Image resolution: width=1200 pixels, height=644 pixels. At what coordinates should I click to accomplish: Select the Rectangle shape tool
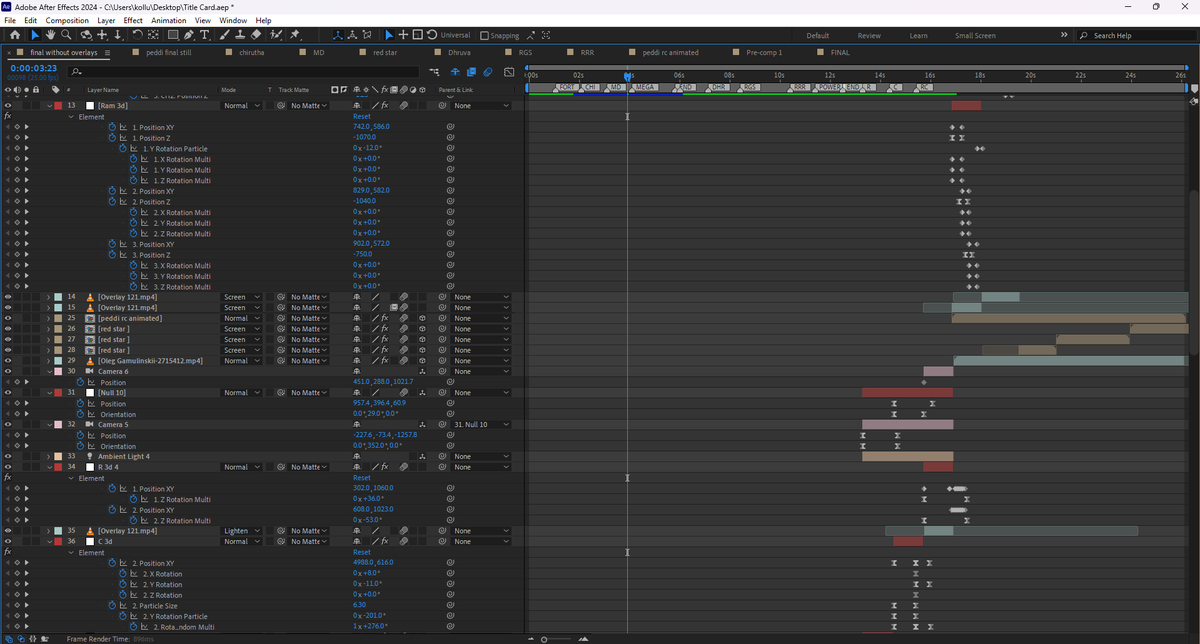click(172, 35)
